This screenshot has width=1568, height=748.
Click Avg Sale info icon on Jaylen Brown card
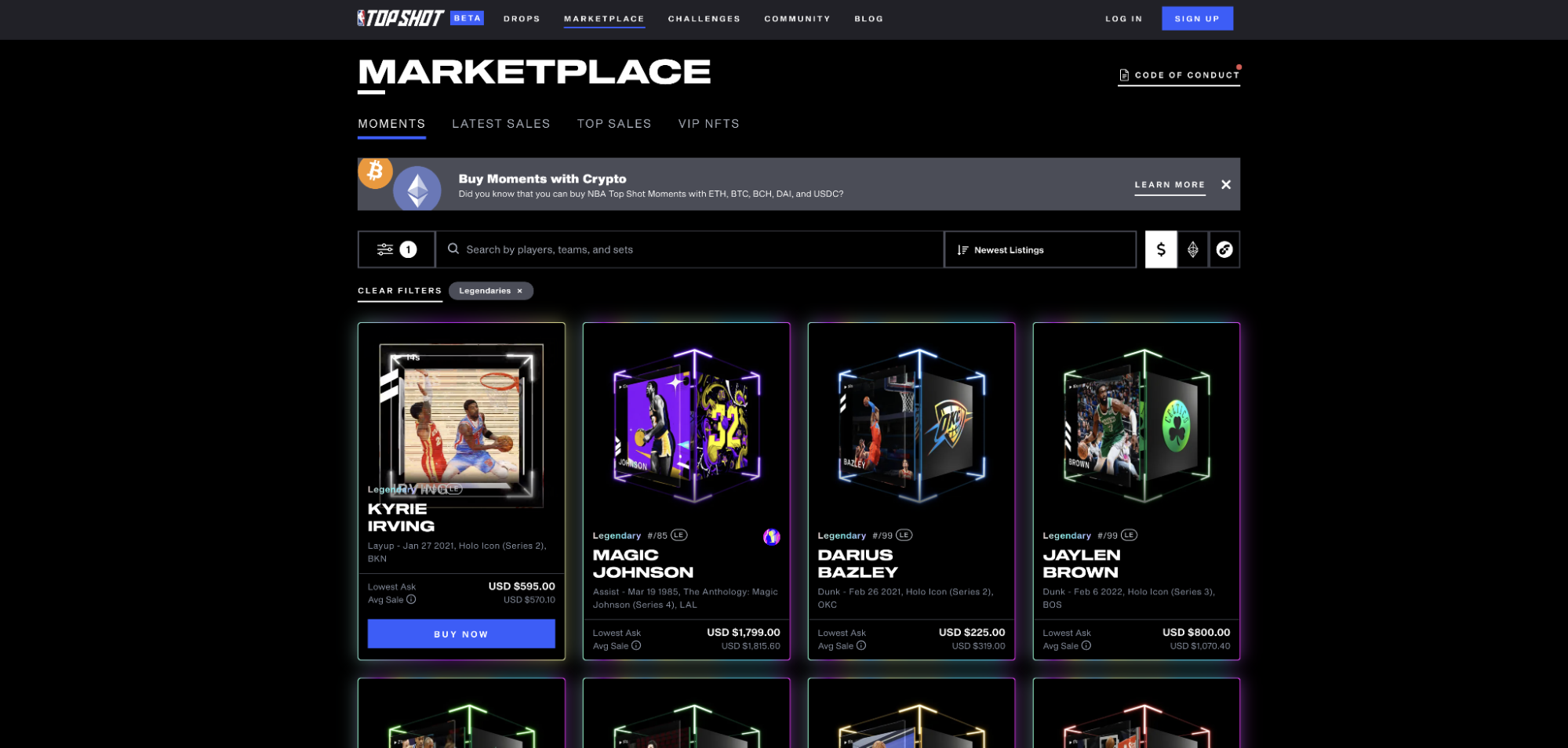click(1086, 646)
